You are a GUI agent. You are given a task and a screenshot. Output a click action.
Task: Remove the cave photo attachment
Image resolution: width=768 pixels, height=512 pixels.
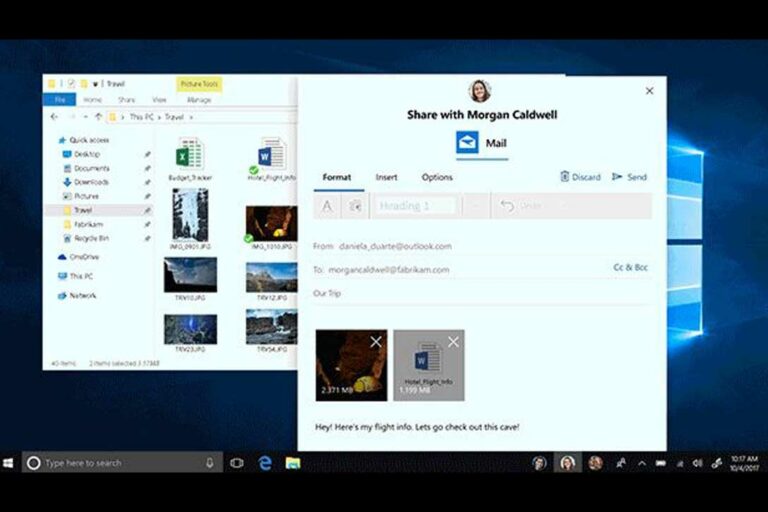pyautogui.click(x=376, y=341)
